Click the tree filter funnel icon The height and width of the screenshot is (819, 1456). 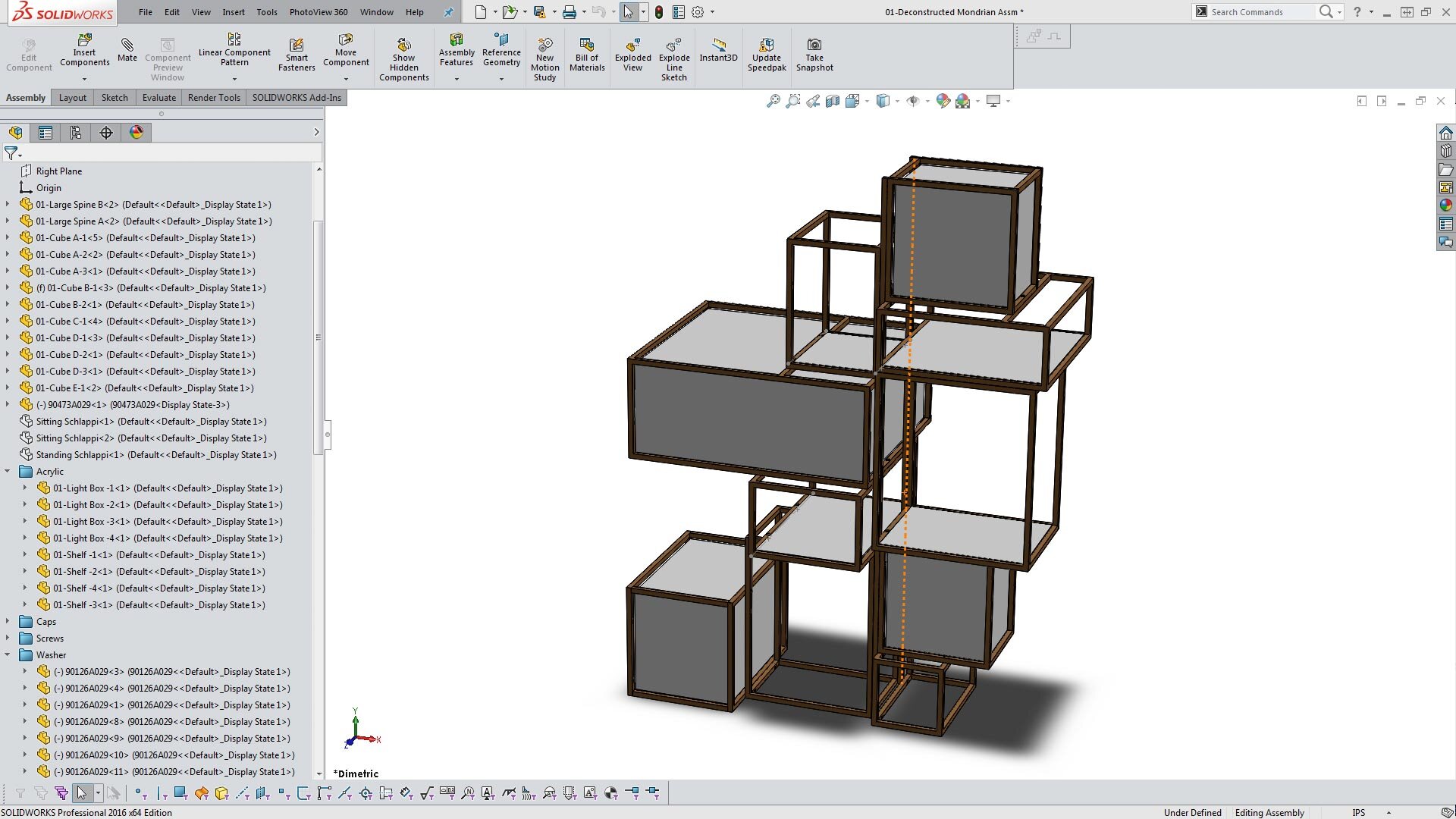point(11,153)
